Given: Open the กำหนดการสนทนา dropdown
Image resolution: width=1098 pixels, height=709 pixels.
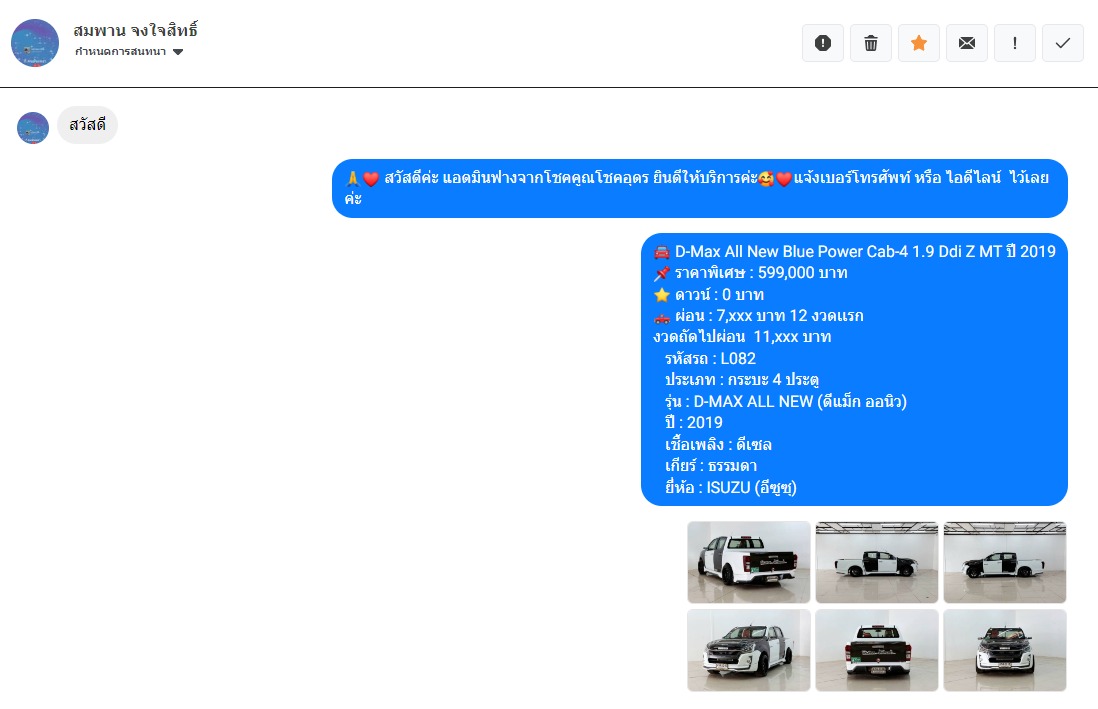Looking at the screenshot, I should (129, 52).
